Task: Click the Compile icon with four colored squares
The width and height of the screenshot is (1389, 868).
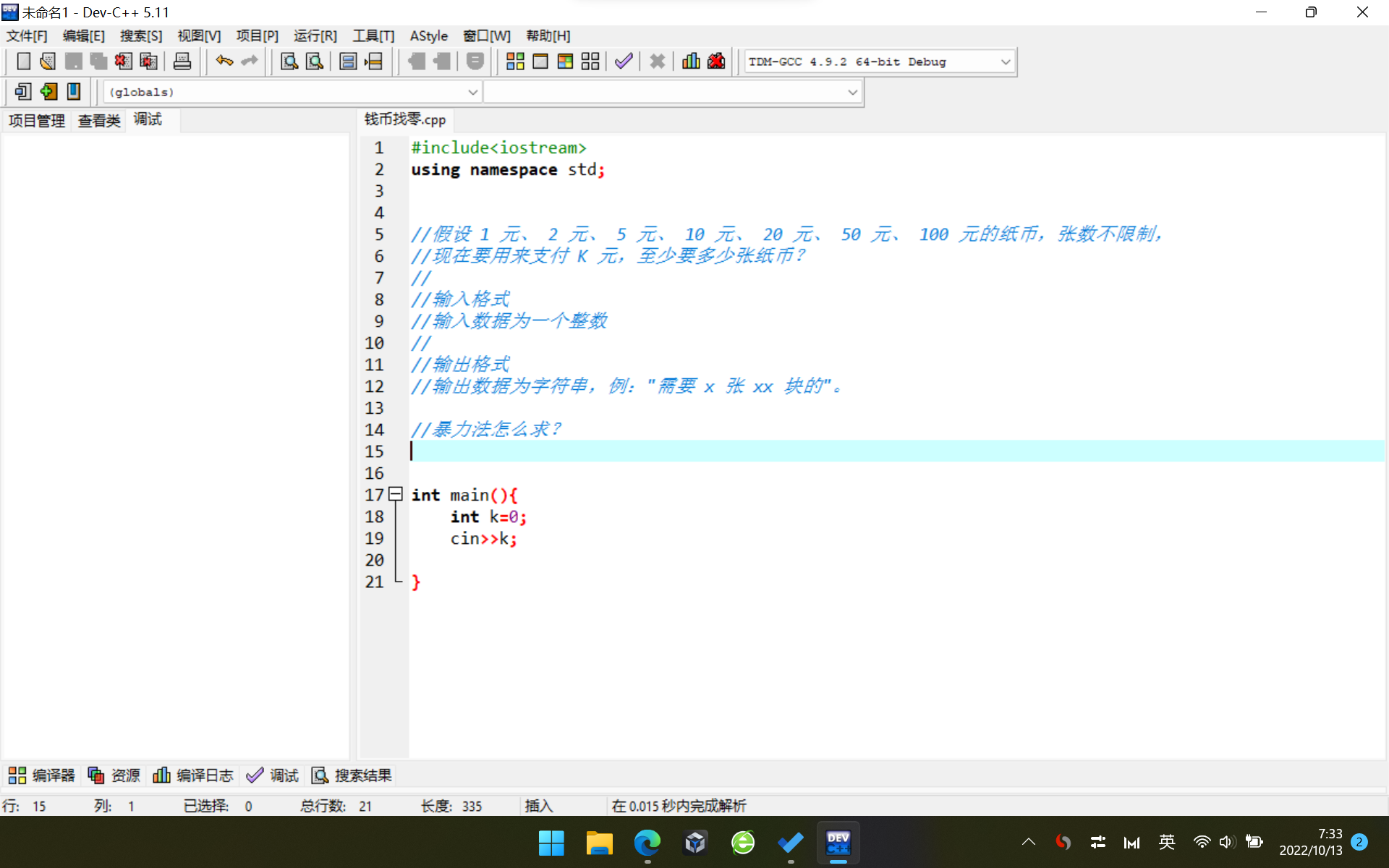Action: [x=515, y=61]
